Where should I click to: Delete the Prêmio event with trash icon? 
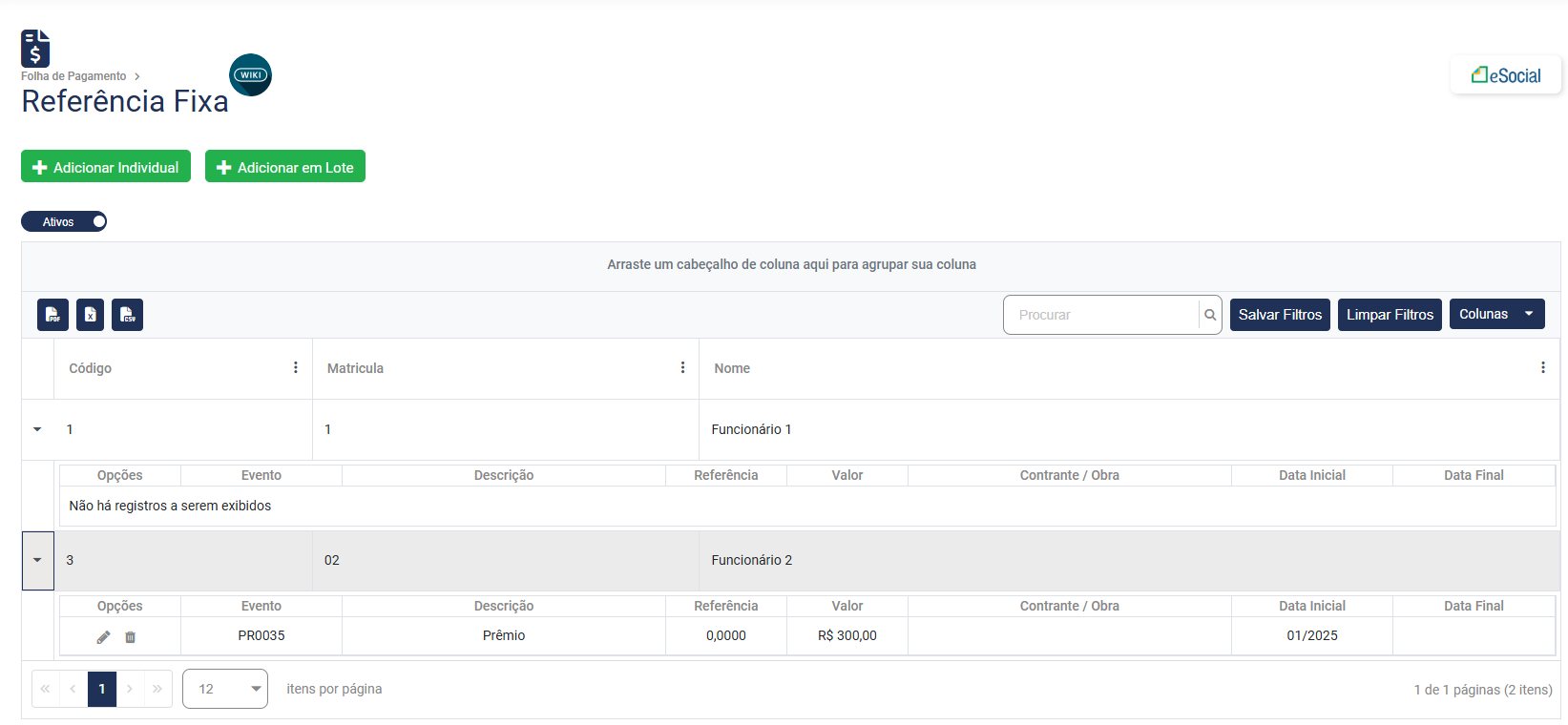[x=131, y=636]
